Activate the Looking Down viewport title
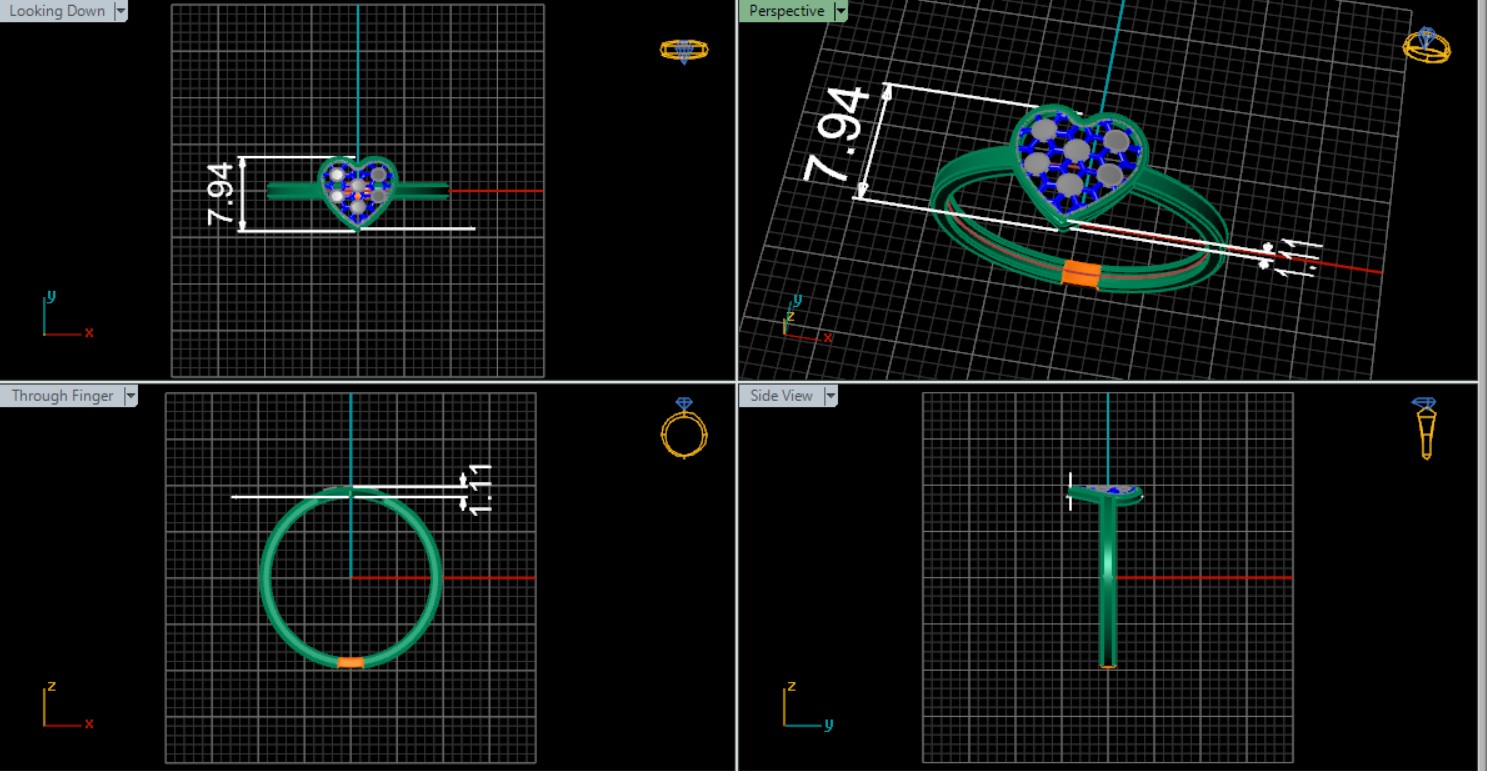1487x771 pixels. (56, 11)
